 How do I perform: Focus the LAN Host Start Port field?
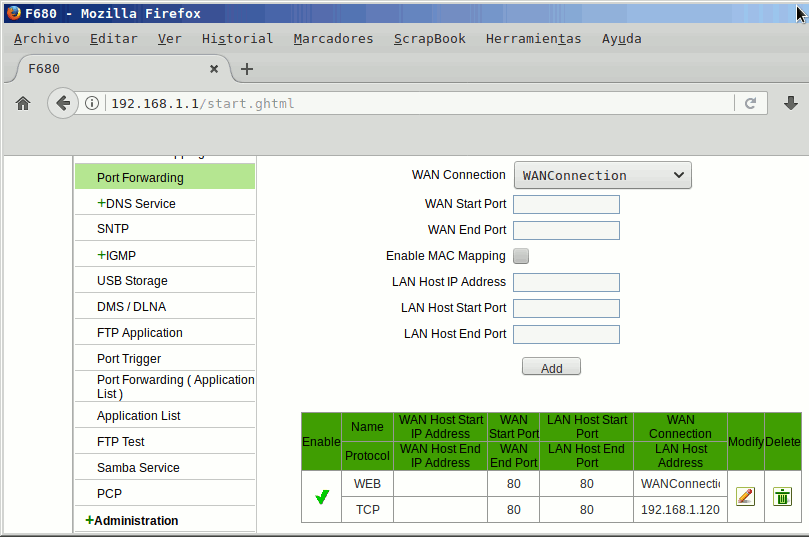pos(567,308)
